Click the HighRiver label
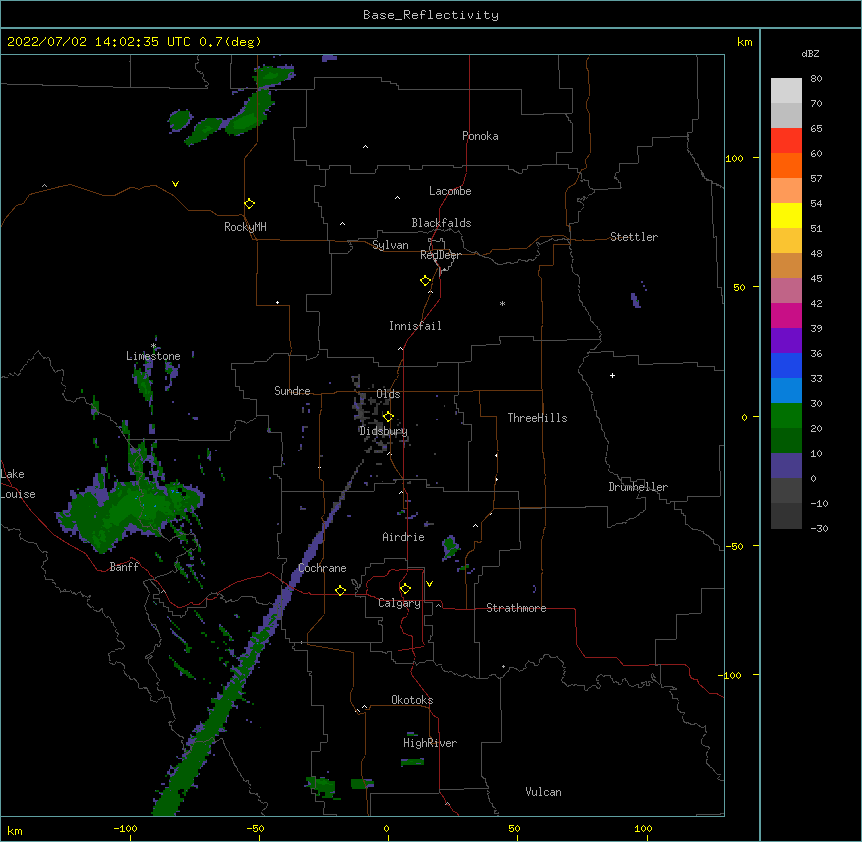The image size is (862, 842). coord(430,743)
